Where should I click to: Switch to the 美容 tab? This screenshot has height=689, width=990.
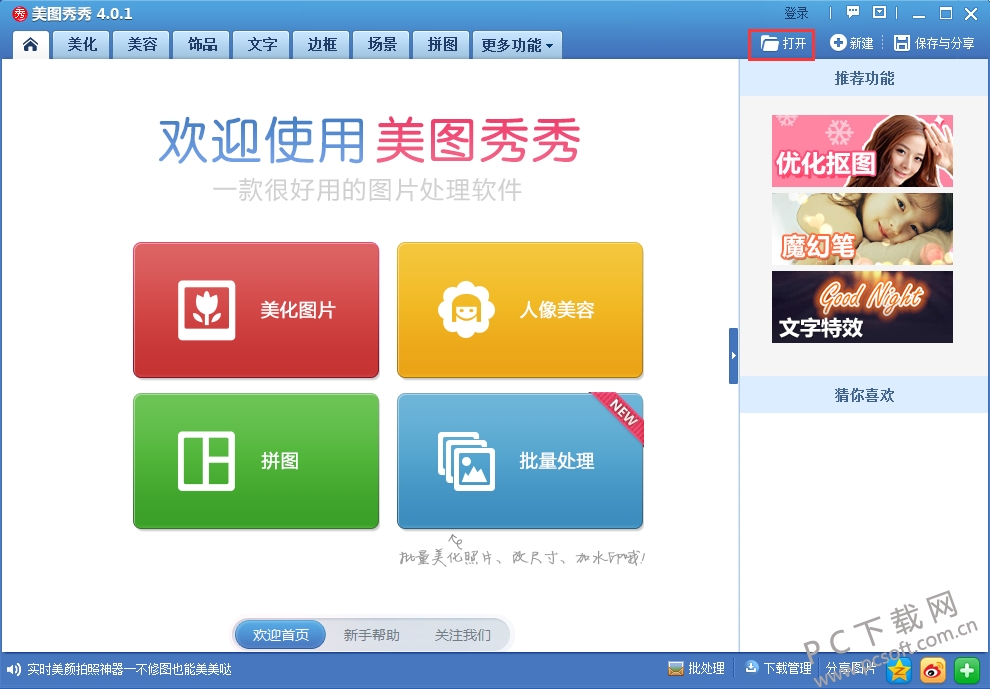[142, 45]
